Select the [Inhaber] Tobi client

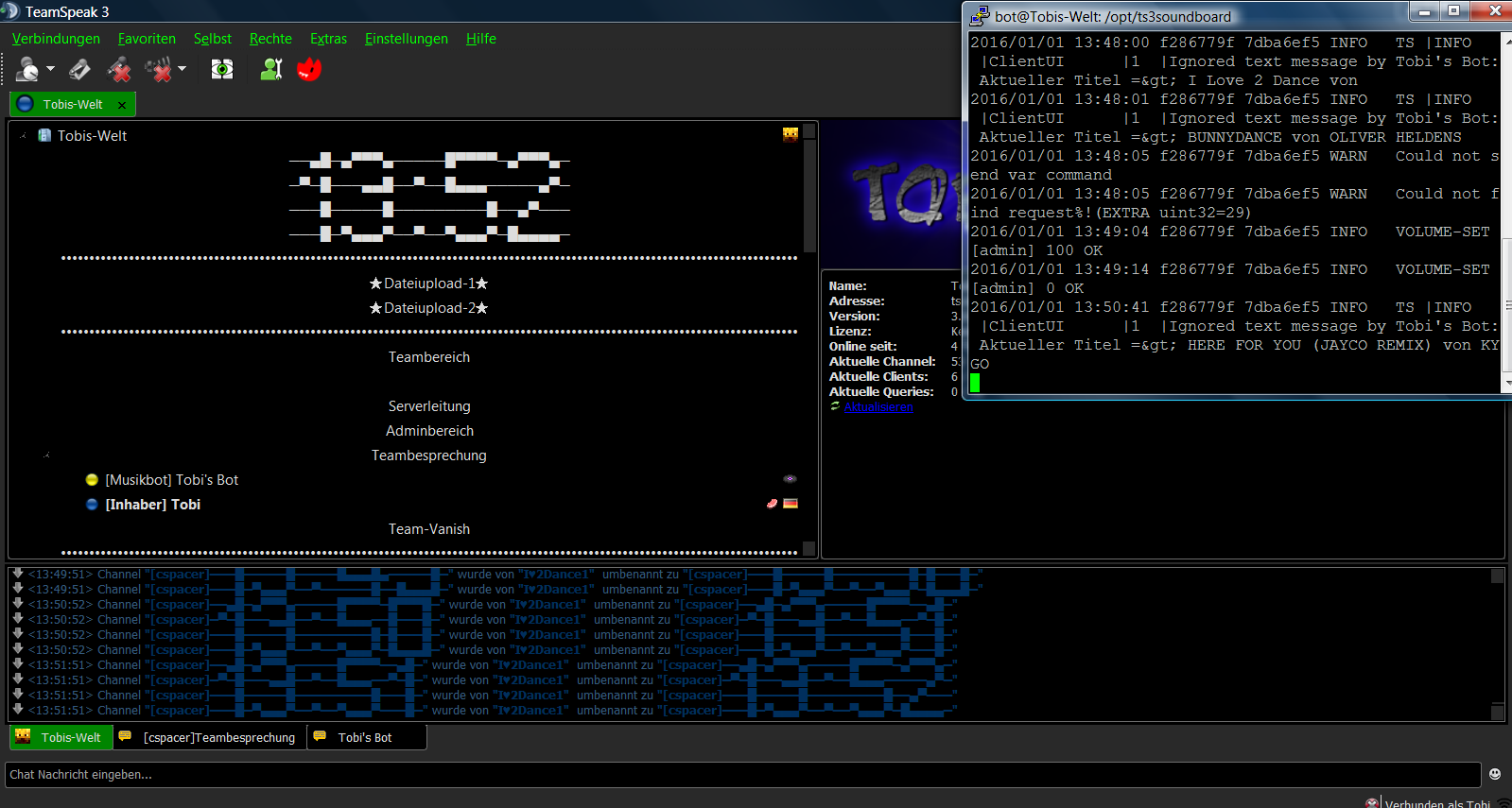(153, 505)
